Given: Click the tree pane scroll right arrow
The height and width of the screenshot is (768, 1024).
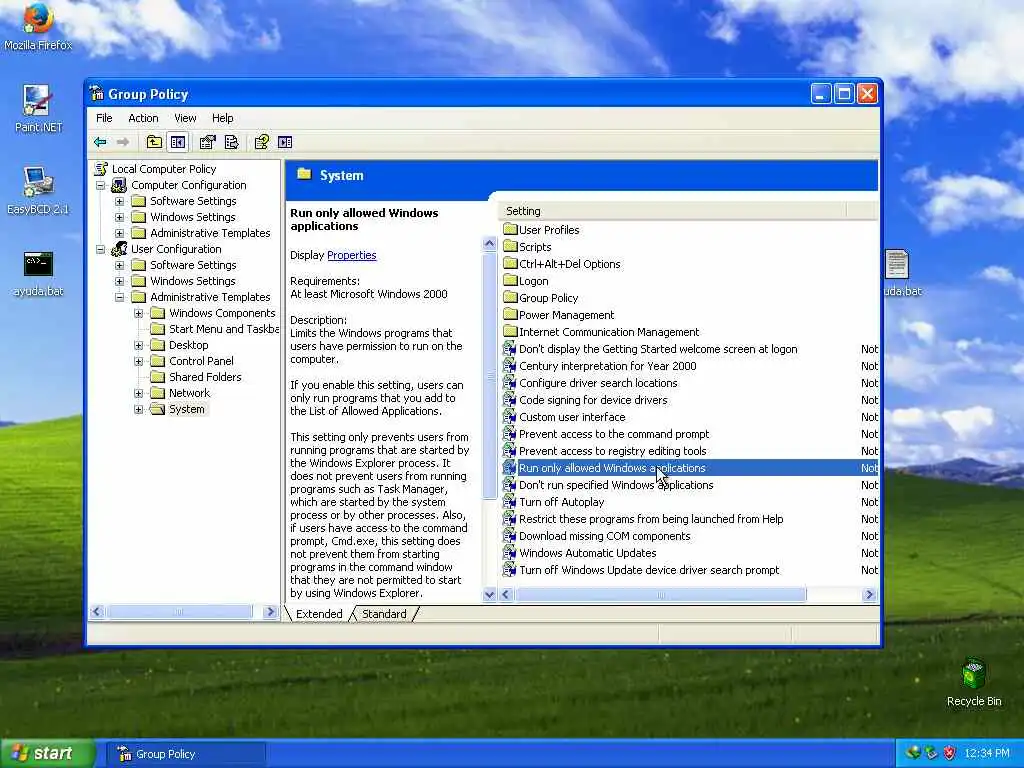Looking at the screenshot, I should pyautogui.click(x=270, y=612).
